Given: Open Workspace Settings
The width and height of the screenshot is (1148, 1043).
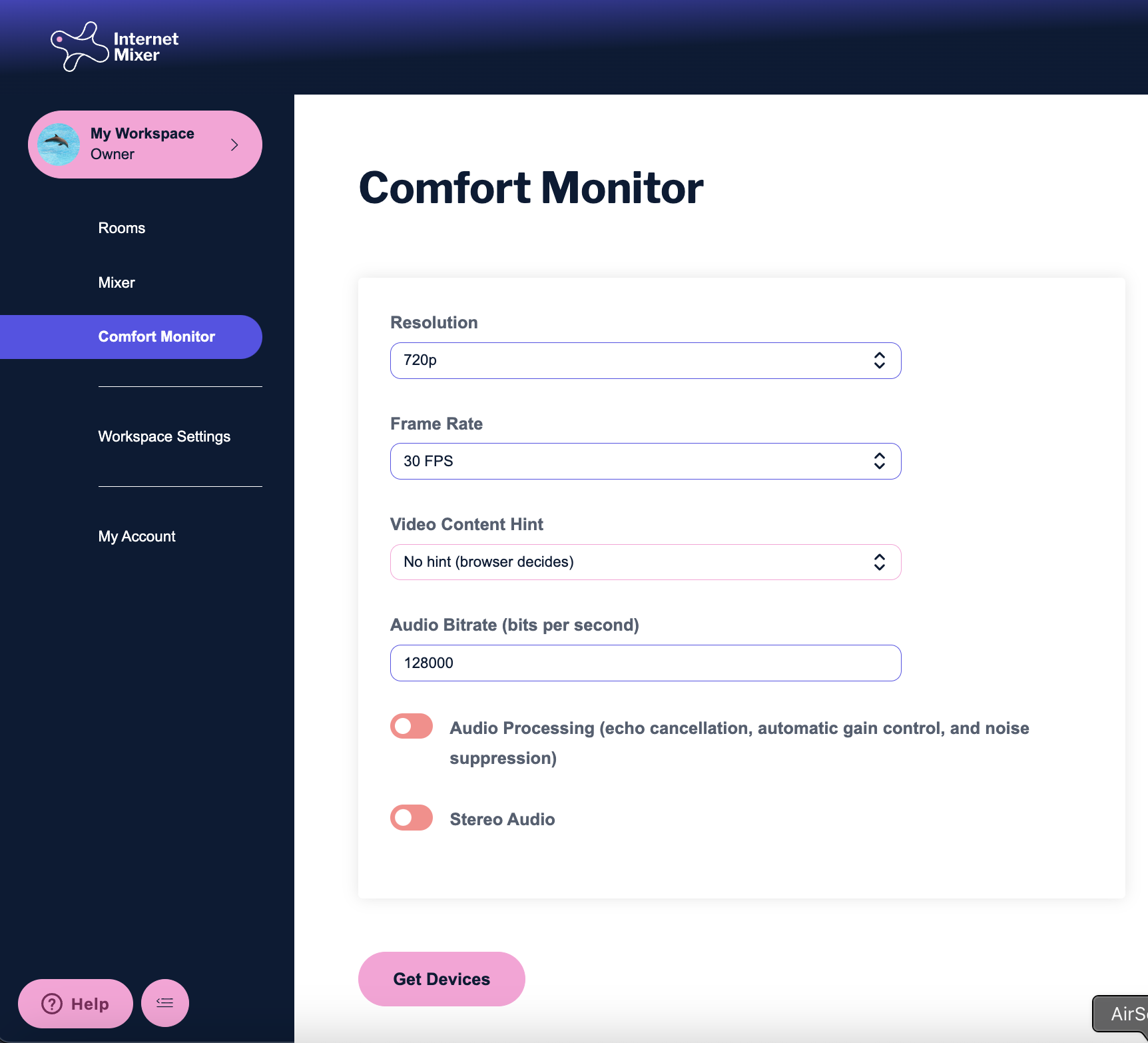Looking at the screenshot, I should (x=164, y=436).
